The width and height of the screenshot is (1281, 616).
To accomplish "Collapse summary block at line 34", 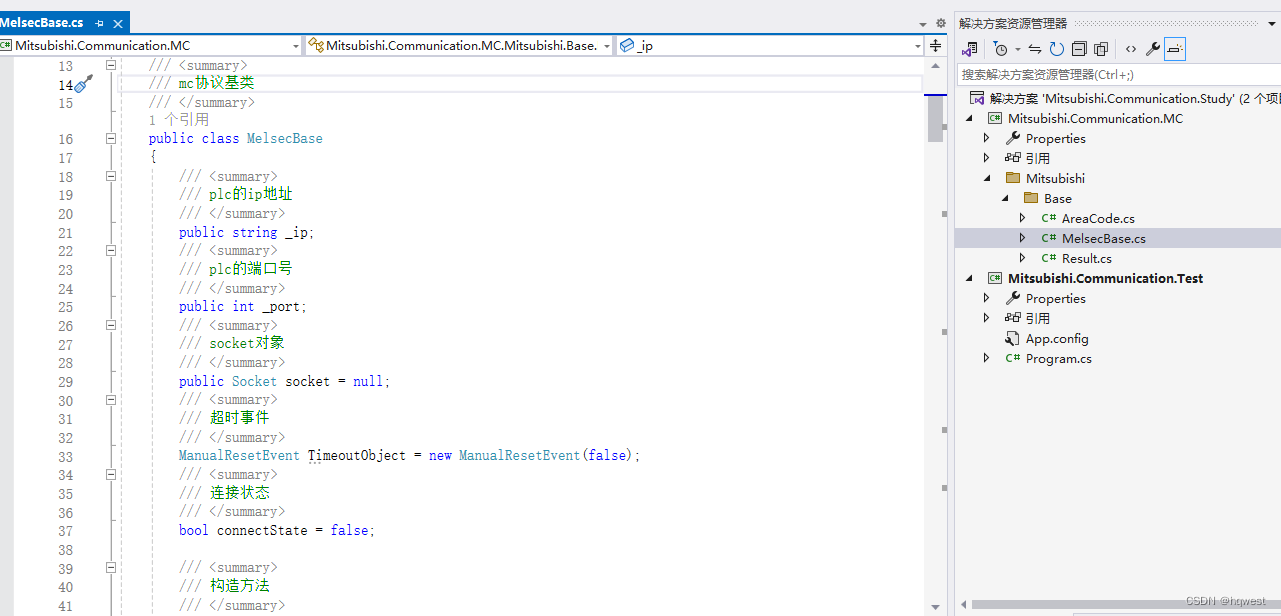I will [x=111, y=475].
